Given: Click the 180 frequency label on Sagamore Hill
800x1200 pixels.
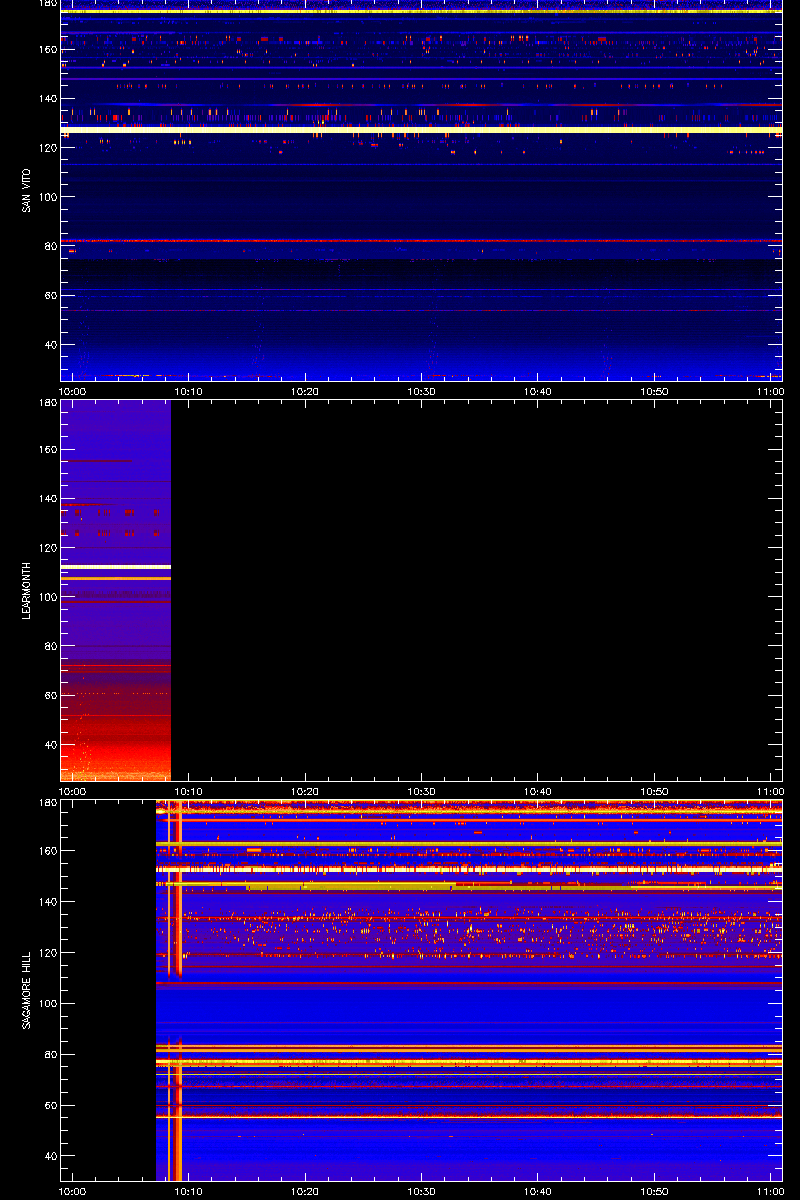Looking at the screenshot, I should click(47, 803).
